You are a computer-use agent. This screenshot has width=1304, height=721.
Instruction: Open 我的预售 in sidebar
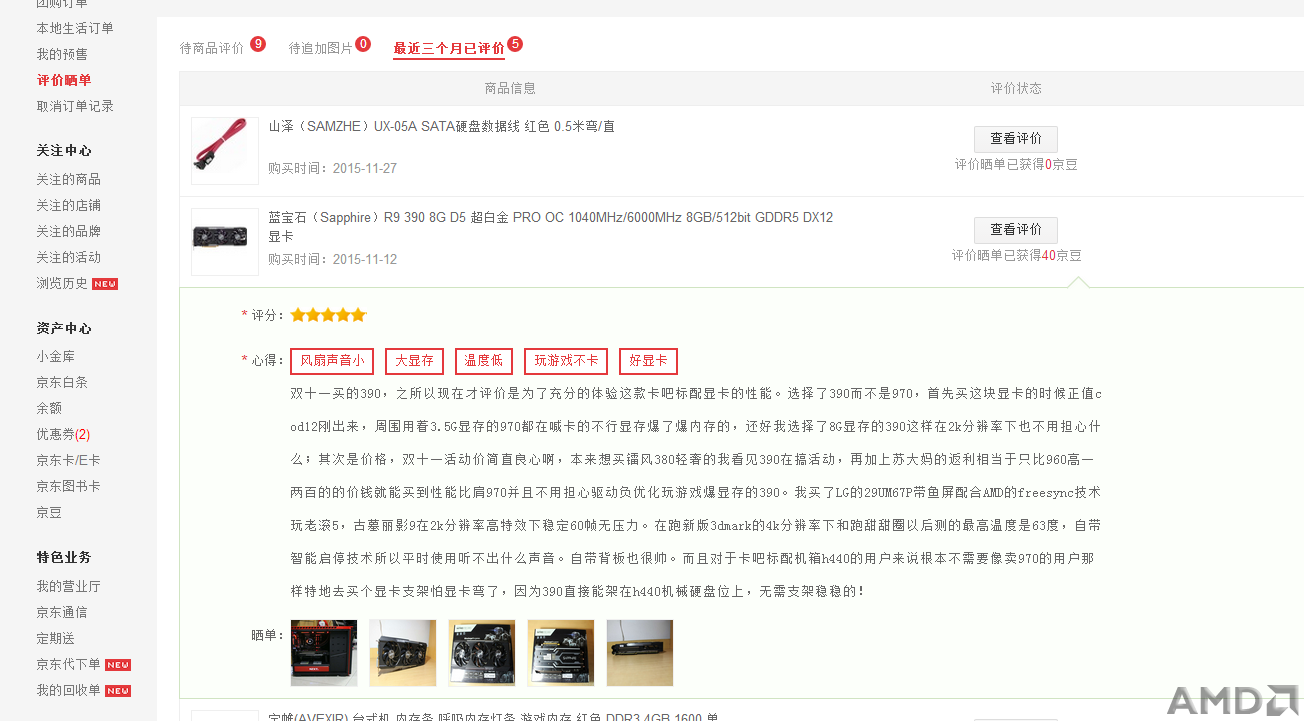62,54
